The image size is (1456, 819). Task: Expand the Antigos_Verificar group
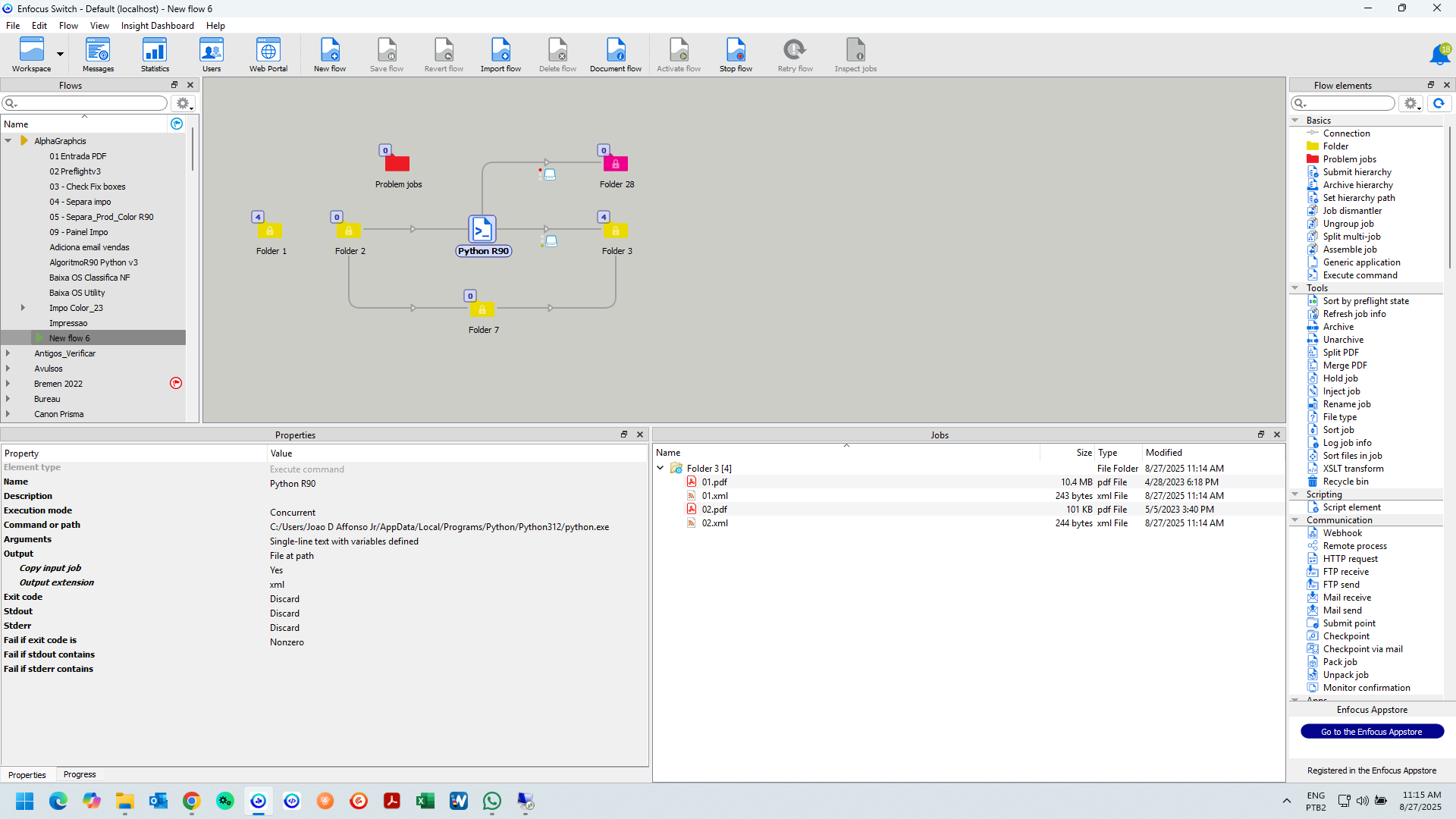coord(8,353)
